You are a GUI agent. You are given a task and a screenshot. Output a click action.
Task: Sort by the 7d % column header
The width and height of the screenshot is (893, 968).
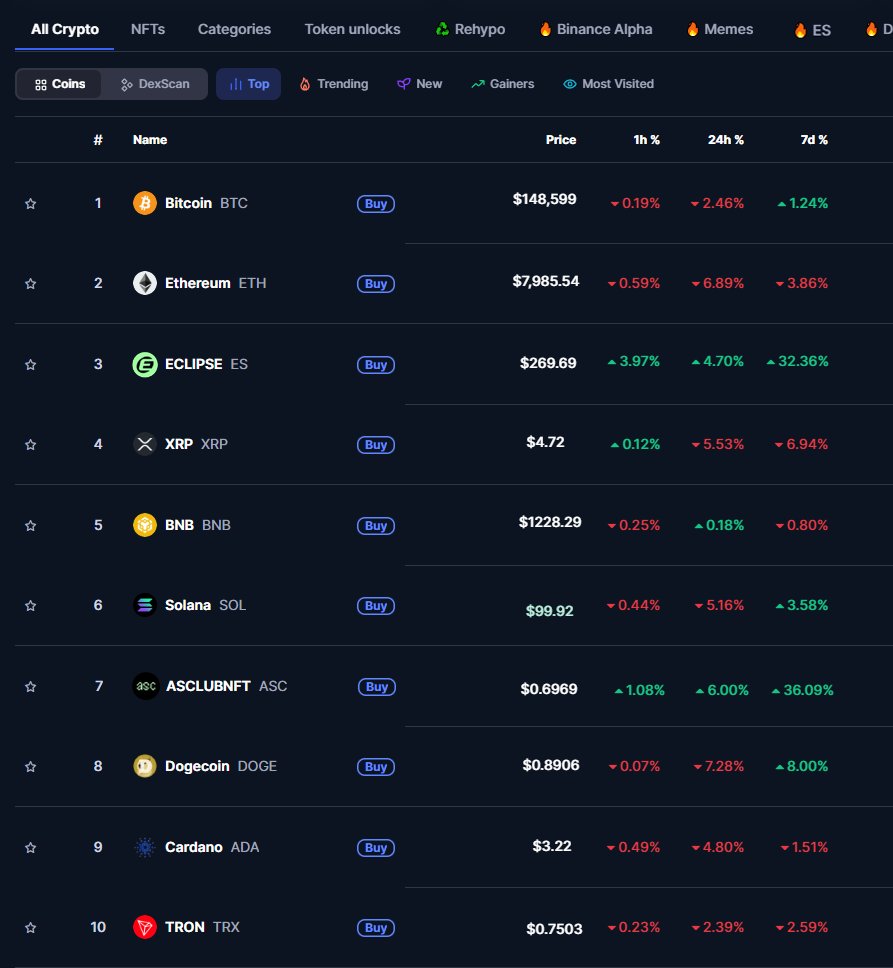(814, 140)
